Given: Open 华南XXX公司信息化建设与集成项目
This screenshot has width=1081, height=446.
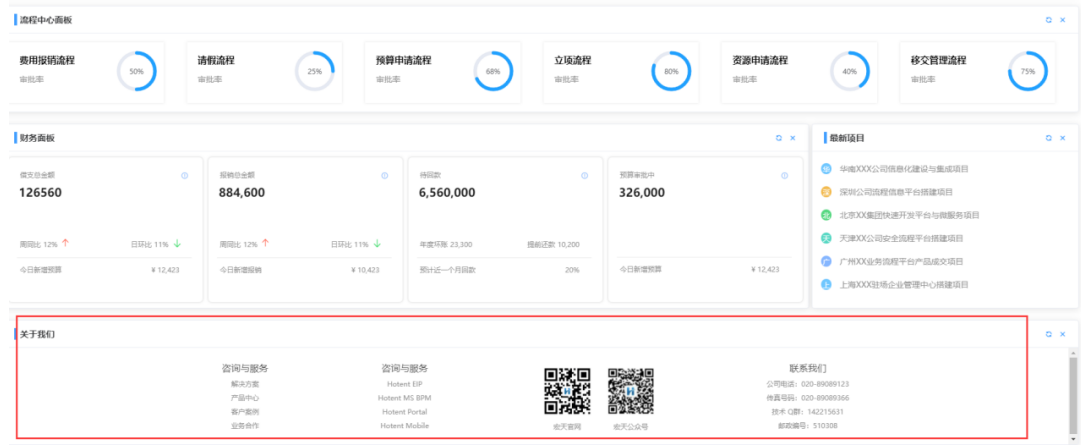Looking at the screenshot, I should coord(904,168).
